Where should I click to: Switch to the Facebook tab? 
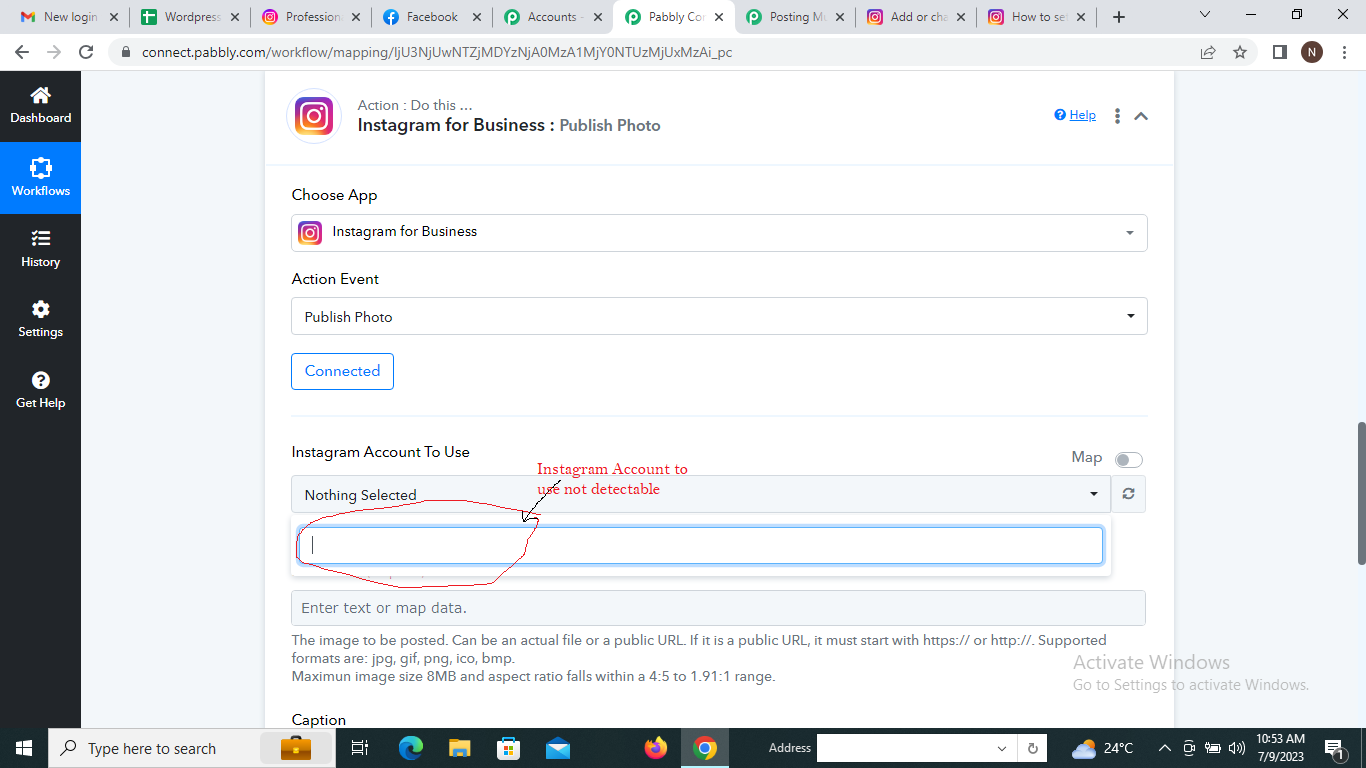click(x=431, y=17)
